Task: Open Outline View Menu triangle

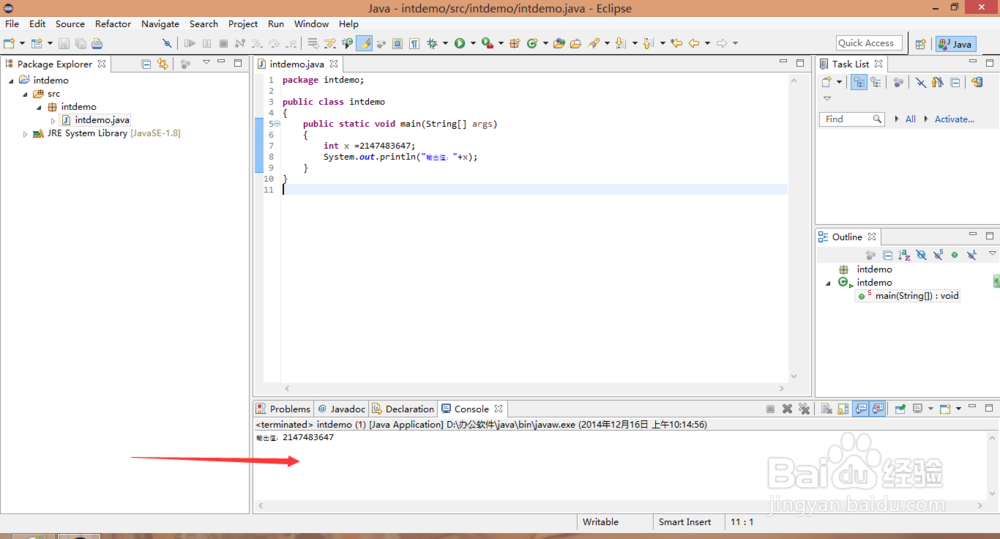Action: (x=992, y=254)
